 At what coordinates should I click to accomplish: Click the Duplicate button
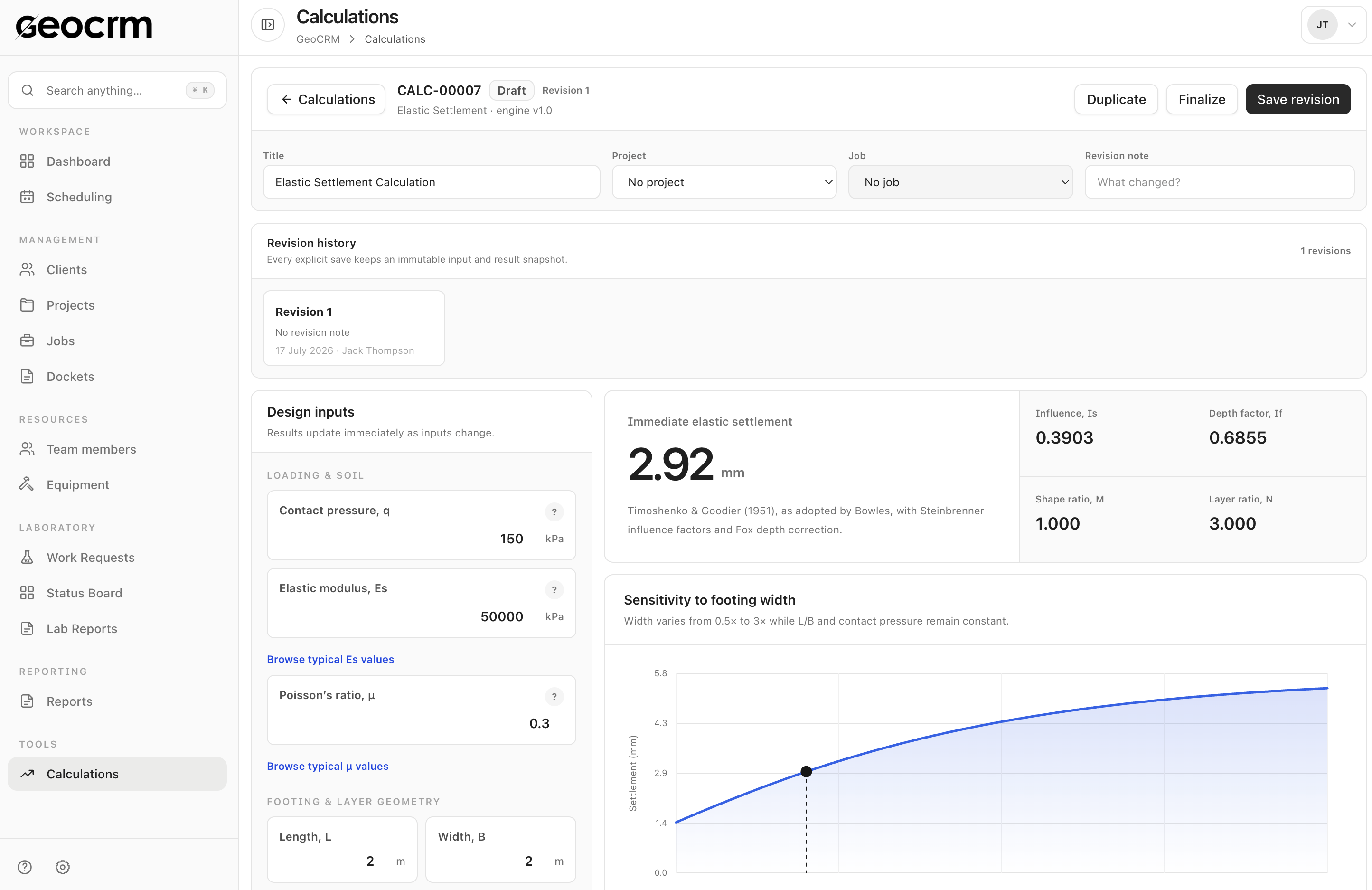click(1116, 99)
